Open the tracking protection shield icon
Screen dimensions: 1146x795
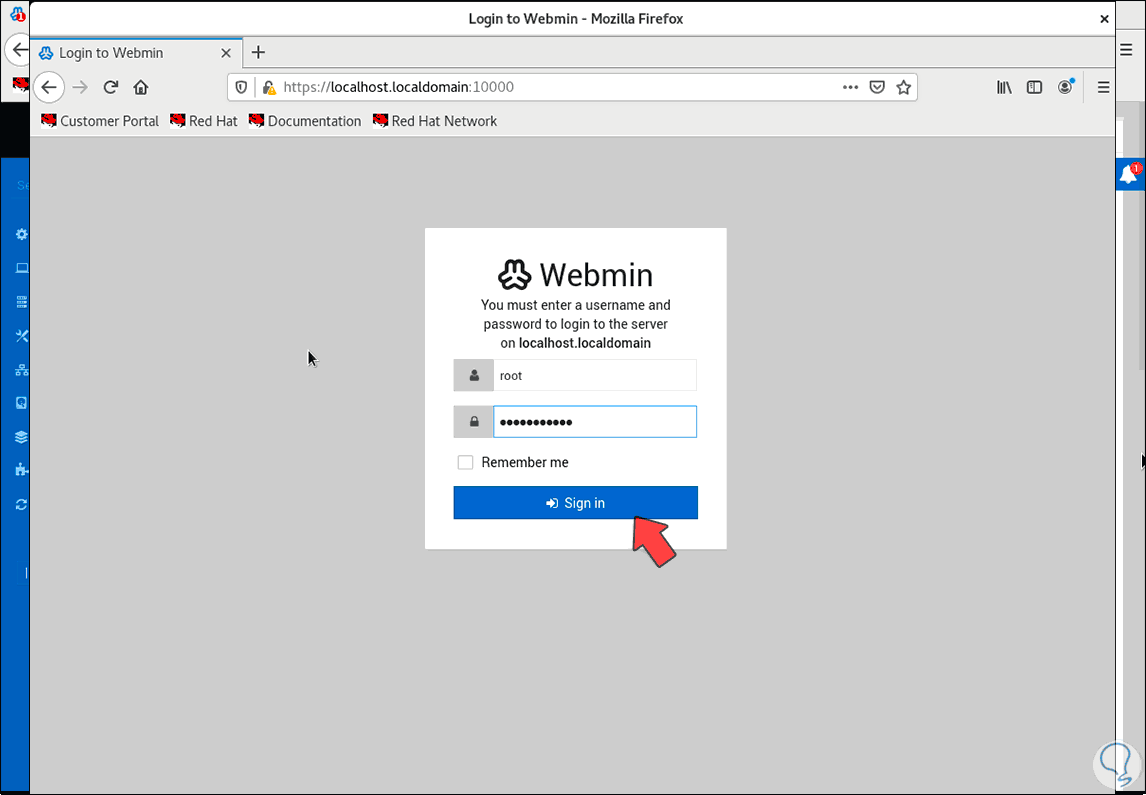(x=242, y=88)
